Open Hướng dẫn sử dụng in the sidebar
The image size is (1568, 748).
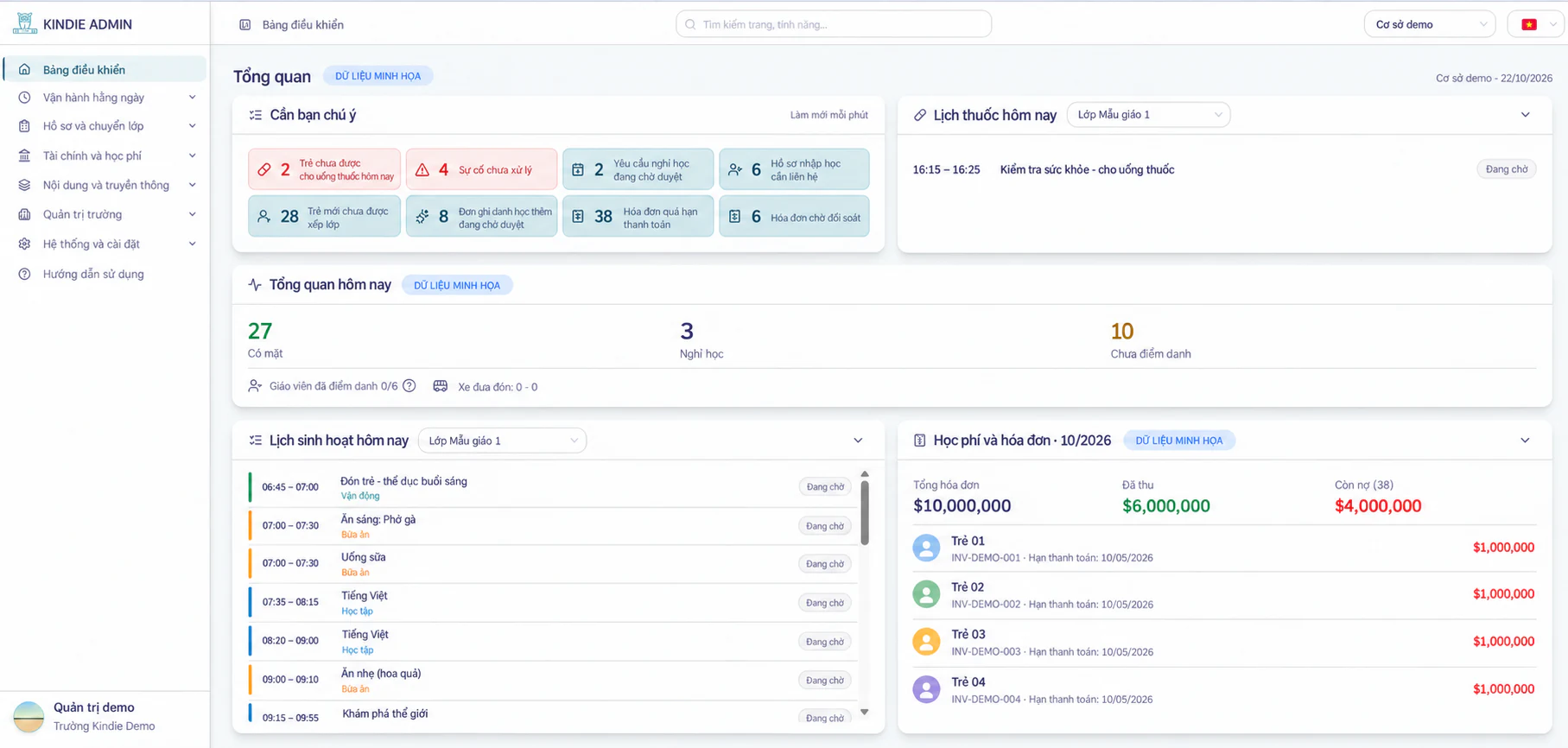coord(105,274)
